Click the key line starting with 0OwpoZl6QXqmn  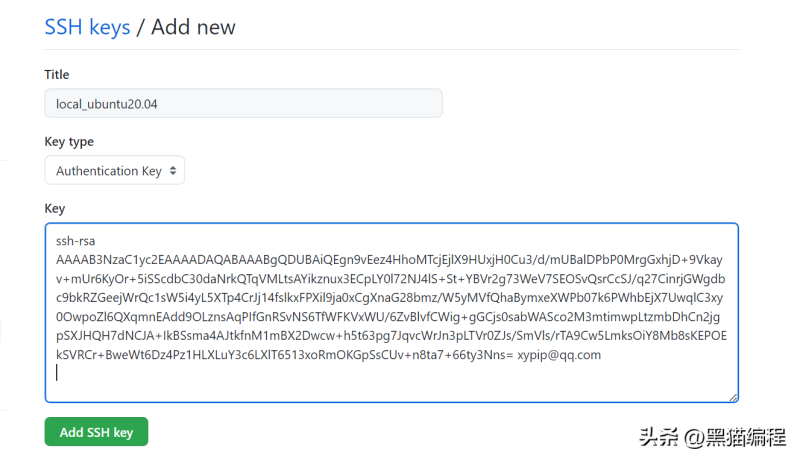coord(388,317)
